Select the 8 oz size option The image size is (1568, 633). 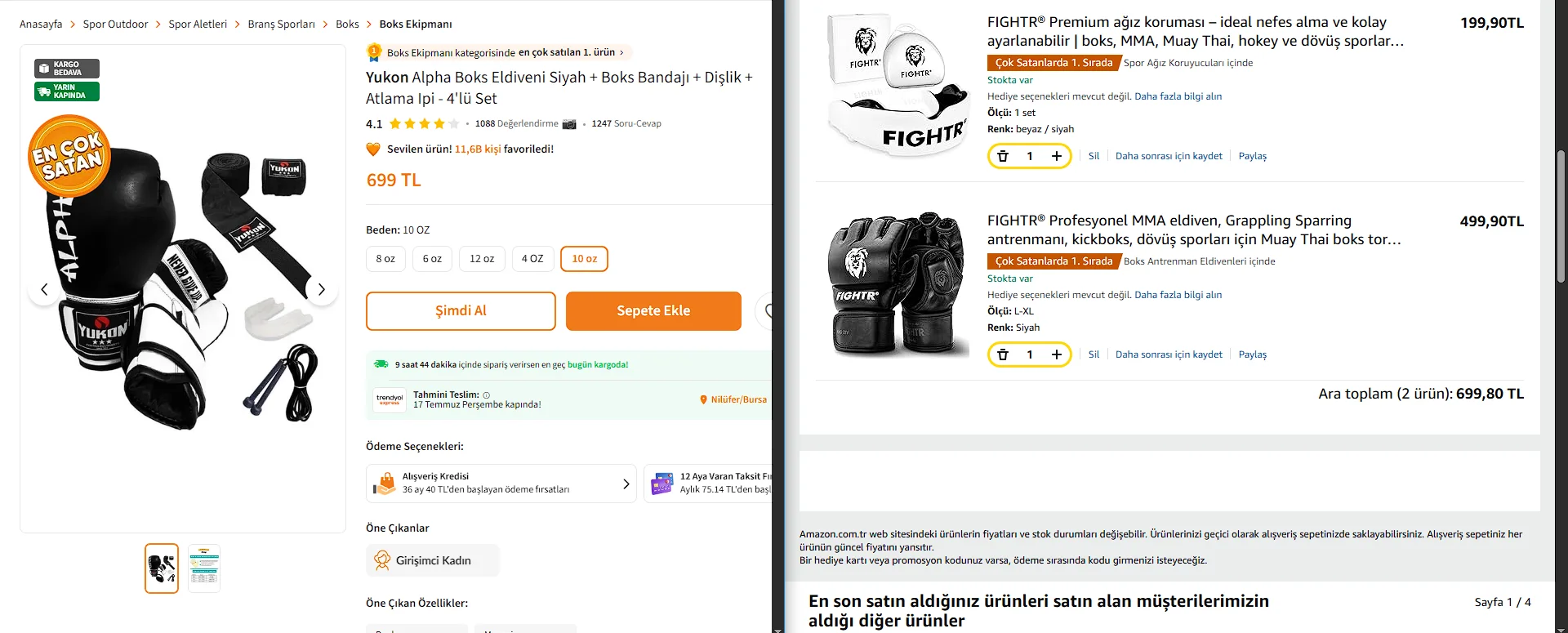point(385,259)
